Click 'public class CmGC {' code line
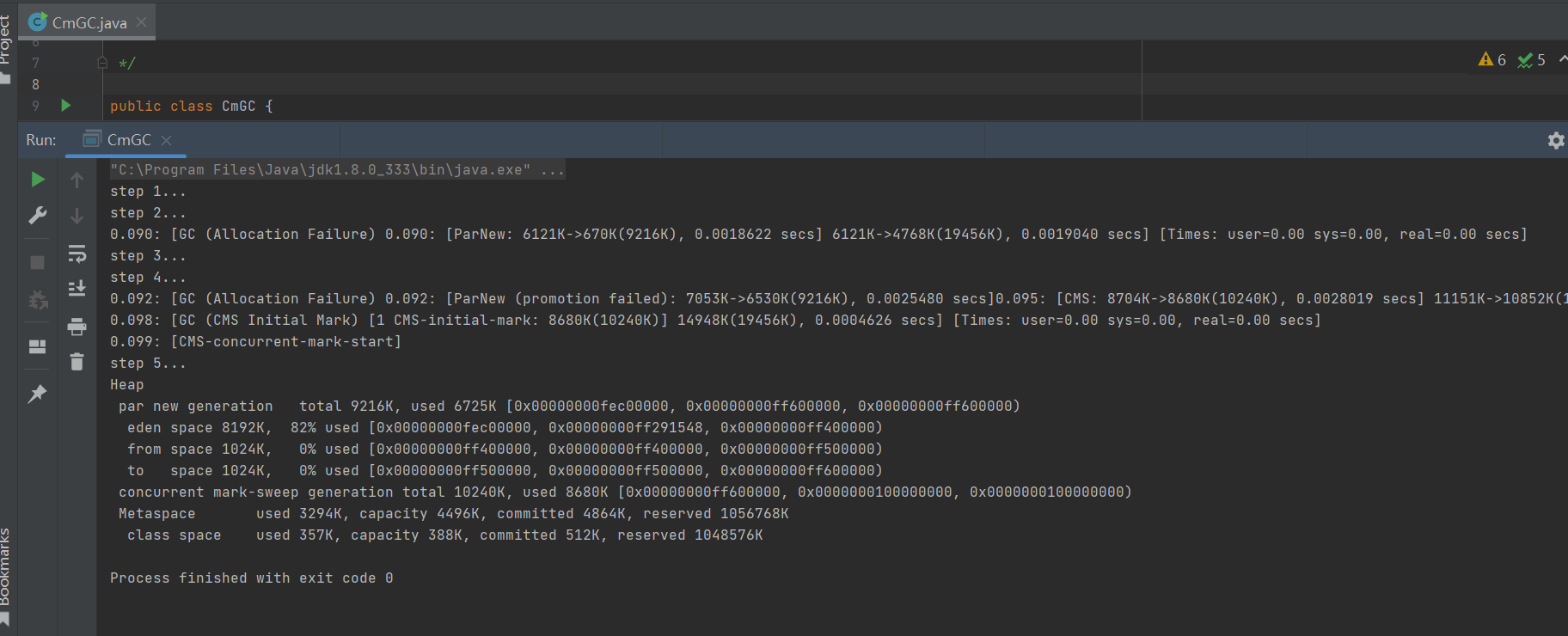Screen dimensions: 1568x636 192,106
